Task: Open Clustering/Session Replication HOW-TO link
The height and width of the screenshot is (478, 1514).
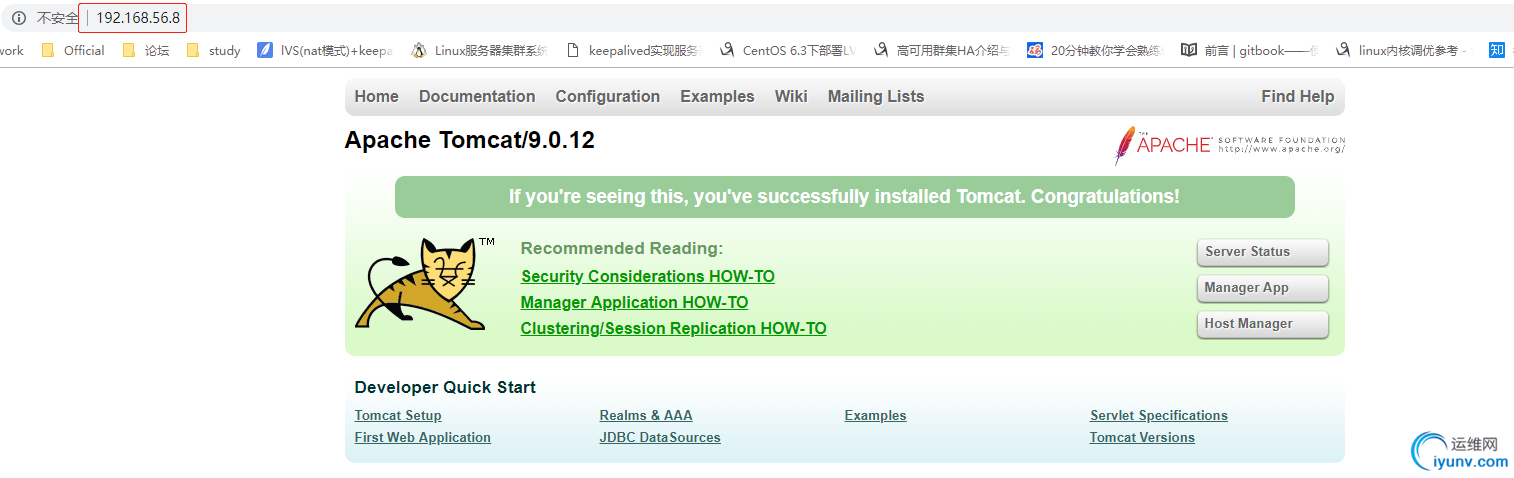Action: coord(673,328)
